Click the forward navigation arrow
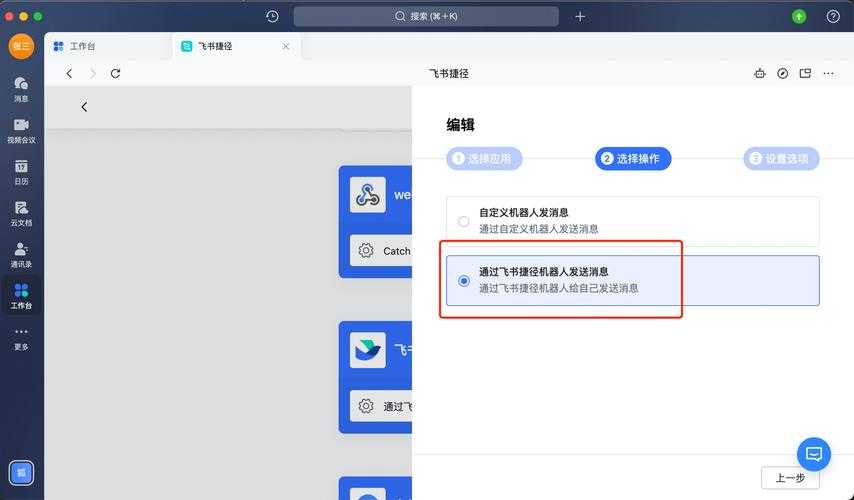This screenshot has width=854, height=500. point(93,73)
